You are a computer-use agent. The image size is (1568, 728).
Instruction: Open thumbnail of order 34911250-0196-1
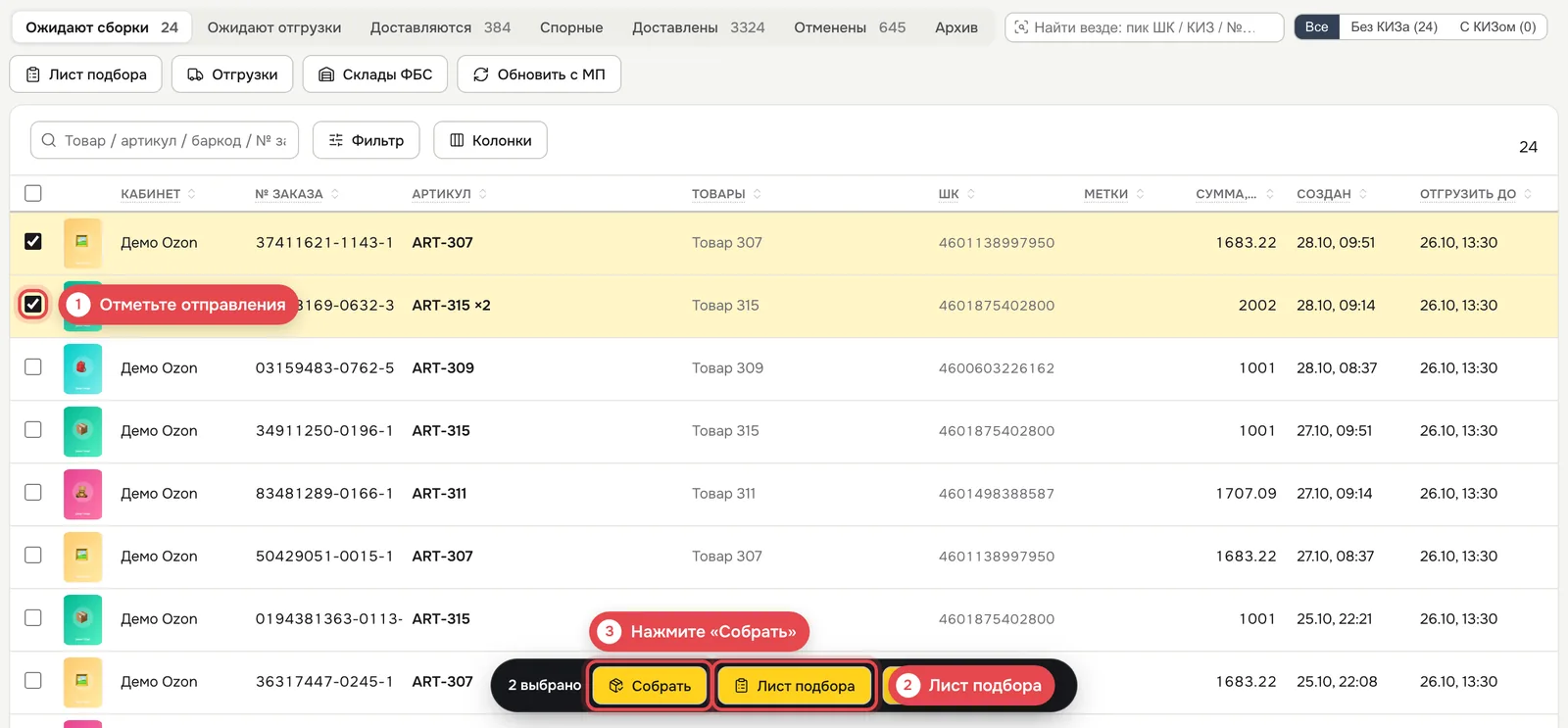coord(82,431)
